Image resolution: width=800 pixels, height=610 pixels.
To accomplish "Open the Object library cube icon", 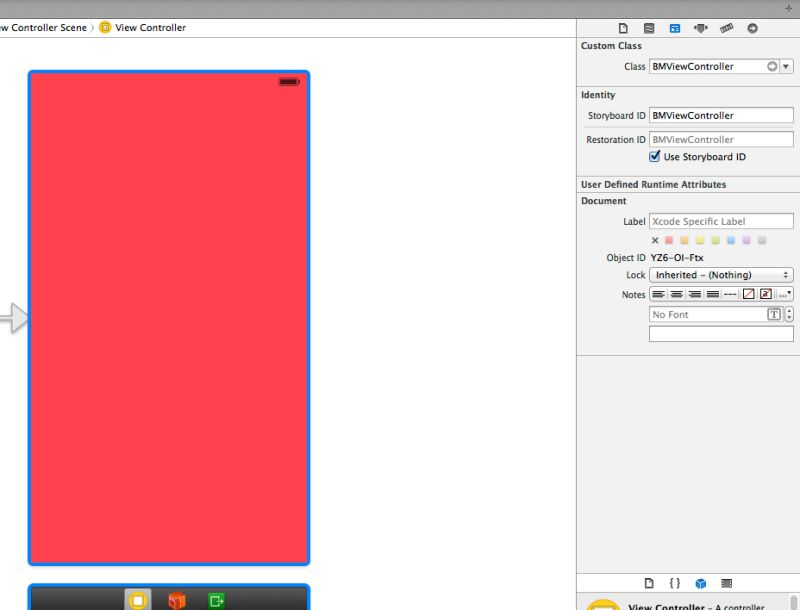I will click(x=700, y=583).
